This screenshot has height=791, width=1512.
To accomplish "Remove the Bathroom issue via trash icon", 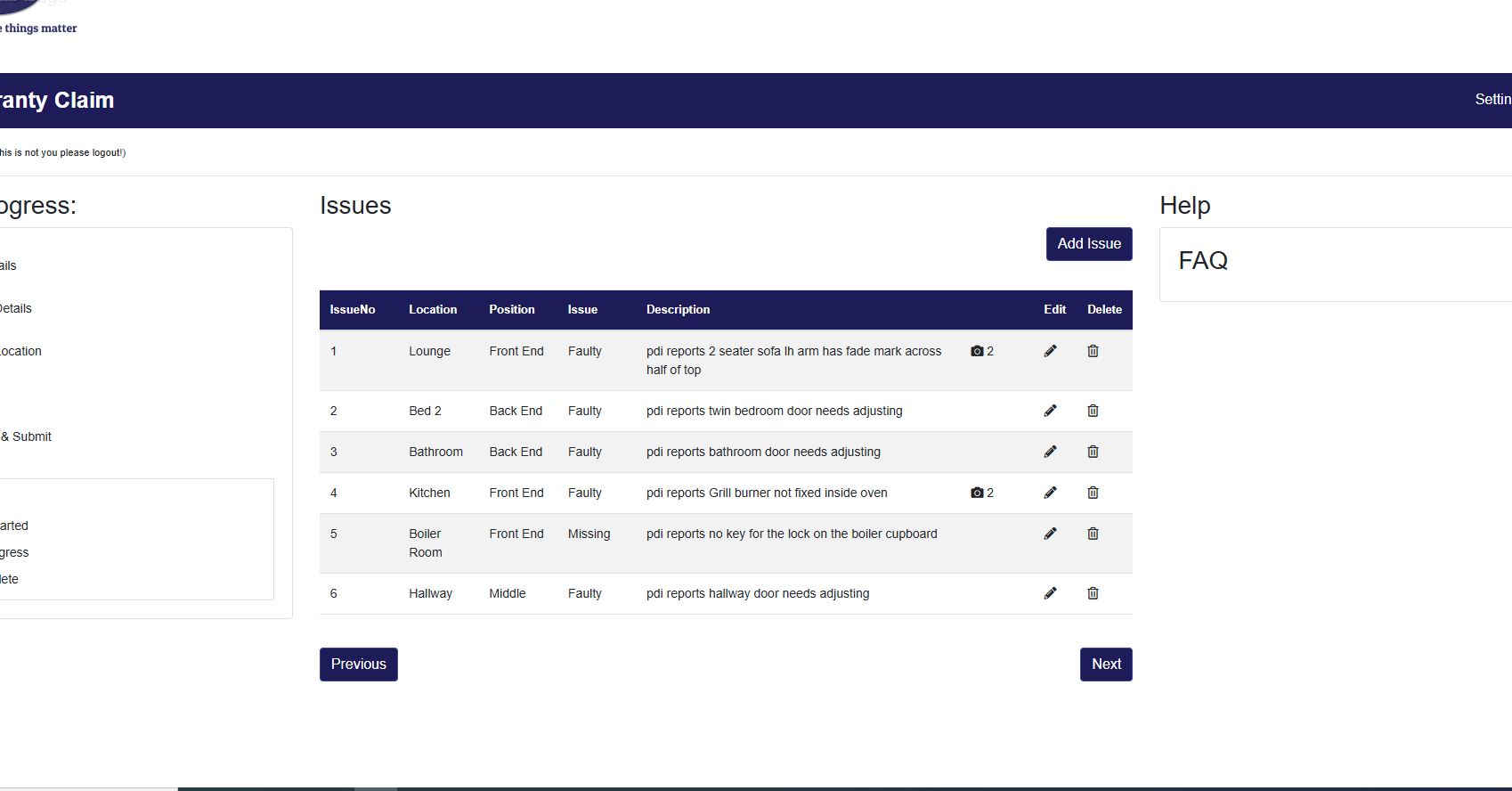I will coord(1093,452).
